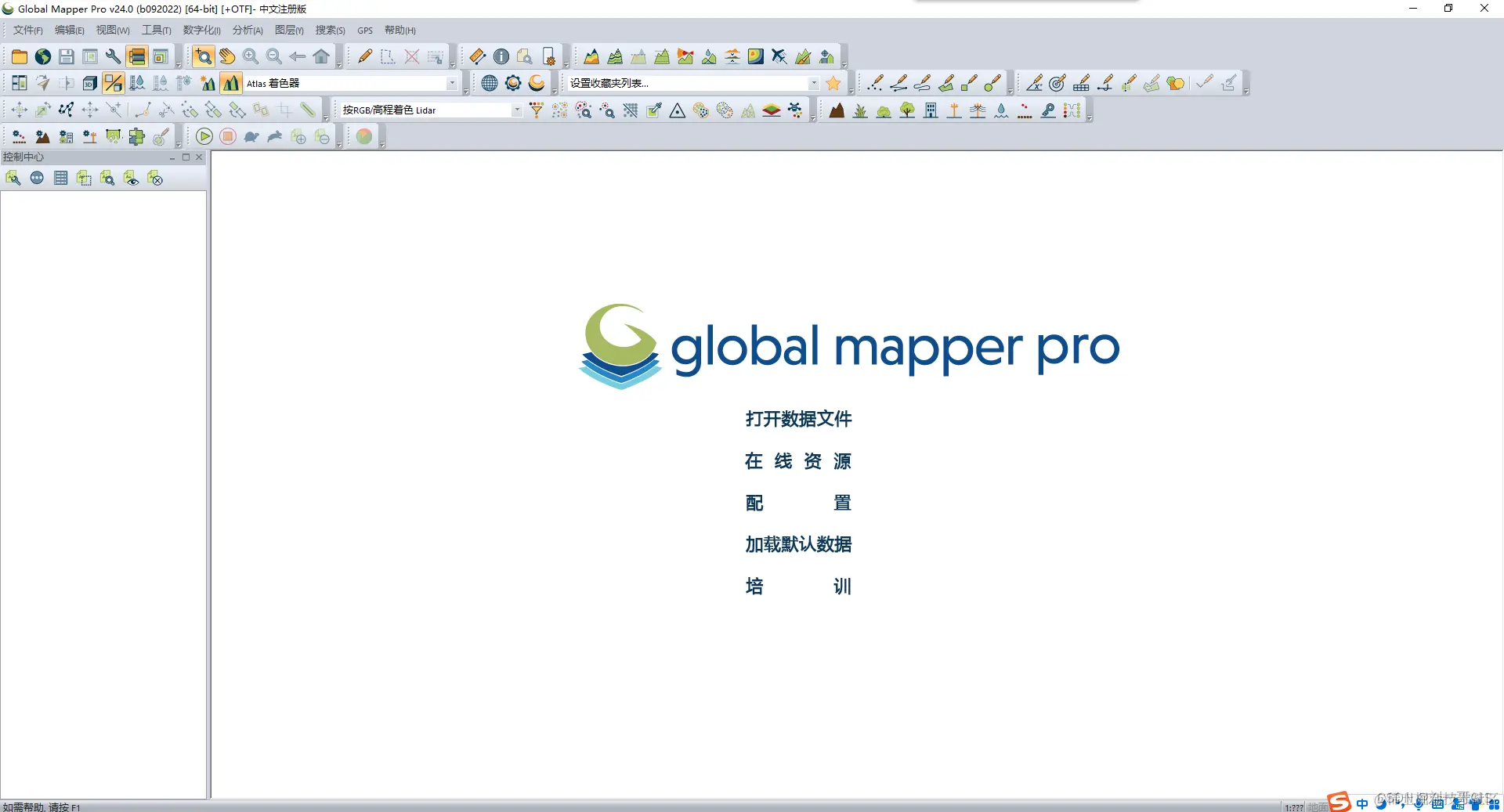This screenshot has height=812, width=1504.
Task: Click the Lidar building classification icon
Action: click(931, 110)
